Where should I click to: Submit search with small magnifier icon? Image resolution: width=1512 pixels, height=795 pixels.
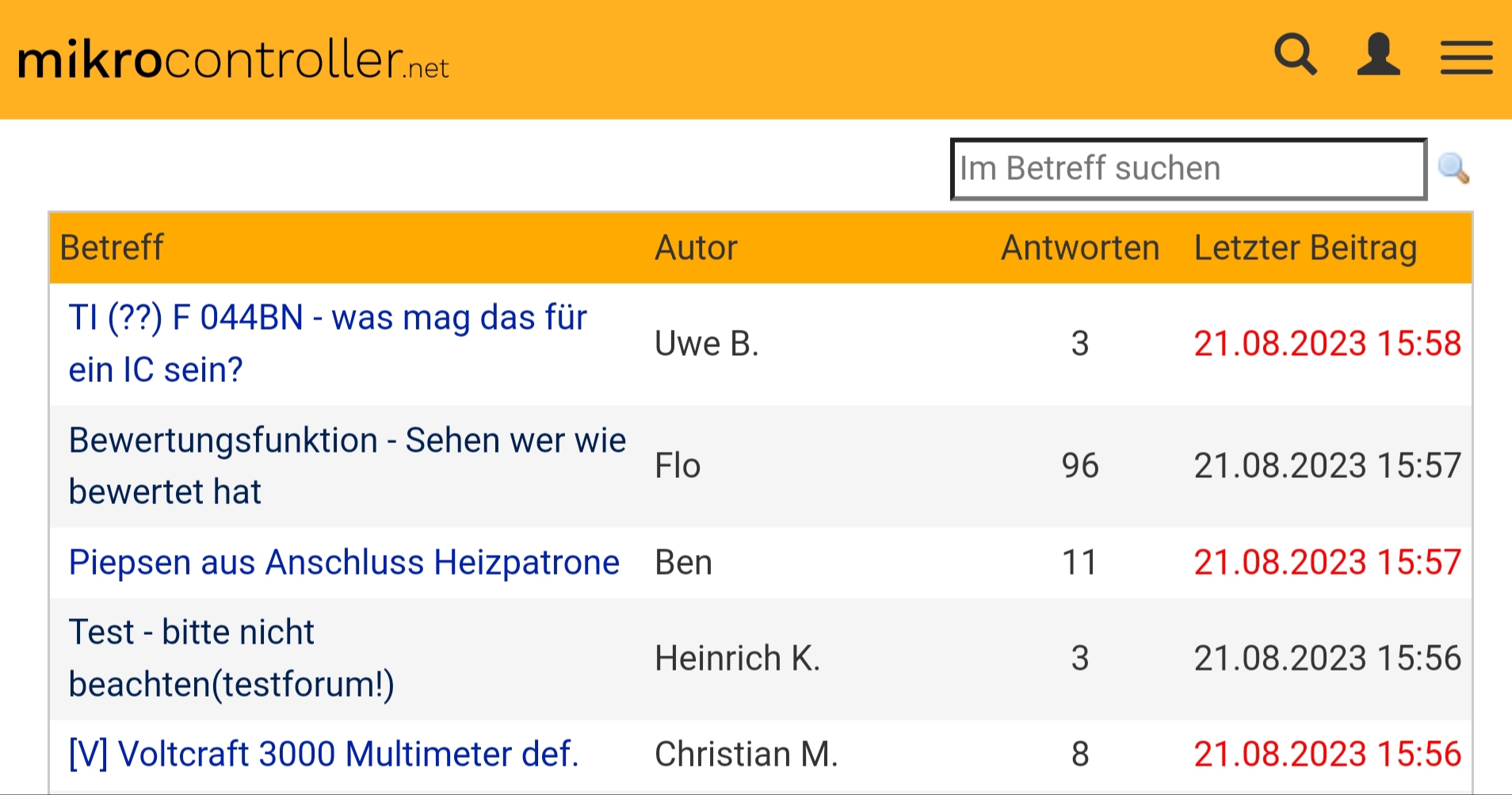tap(1453, 168)
